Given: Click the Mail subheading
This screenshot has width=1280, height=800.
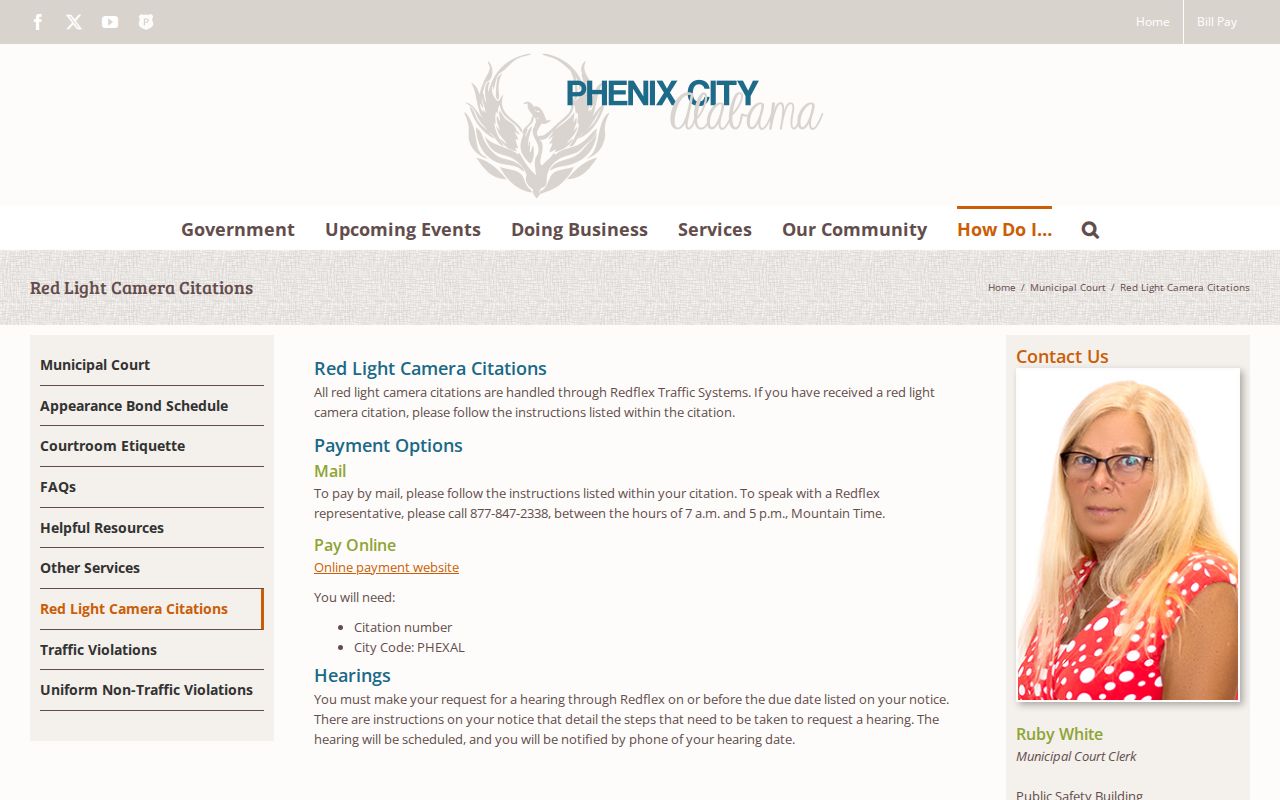Looking at the screenshot, I should [330, 471].
